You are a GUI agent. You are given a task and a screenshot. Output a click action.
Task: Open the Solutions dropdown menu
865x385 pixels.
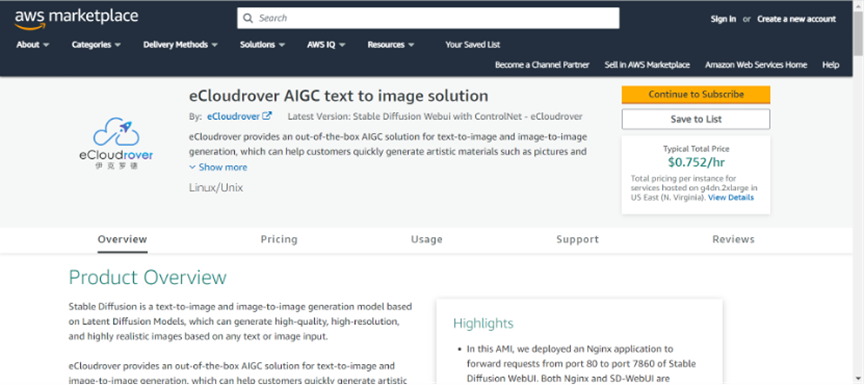[x=262, y=45]
